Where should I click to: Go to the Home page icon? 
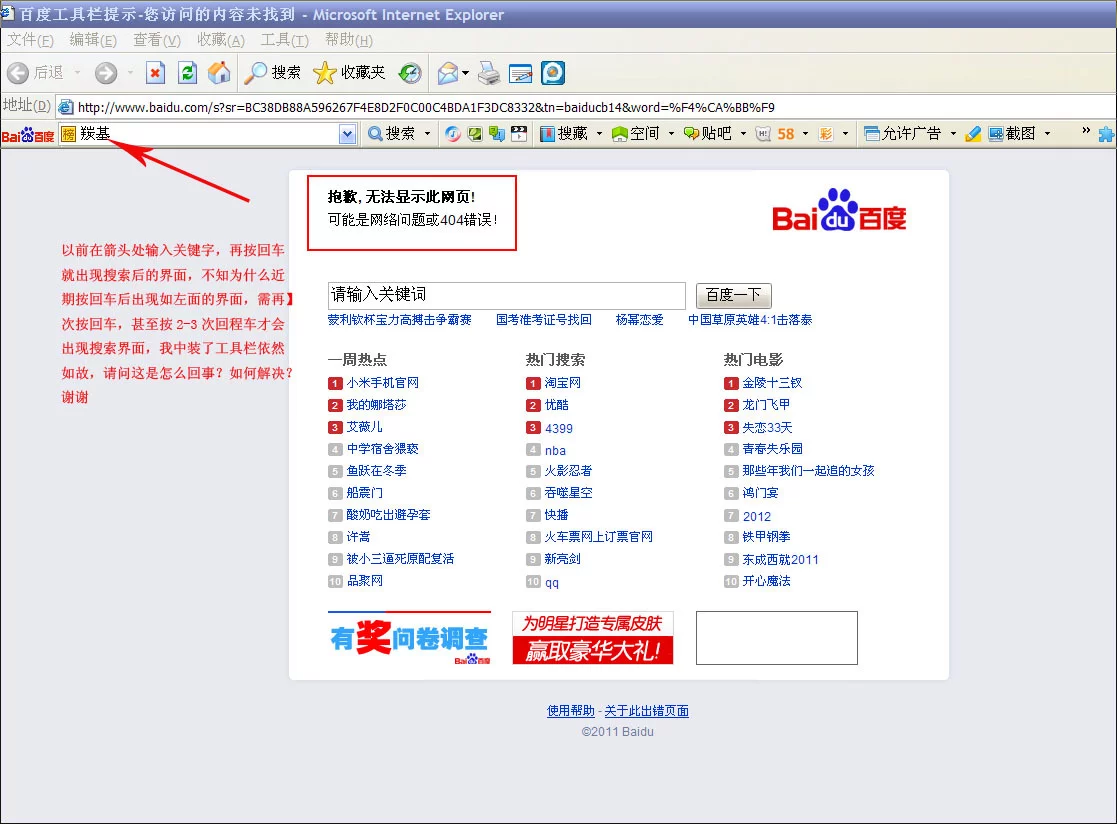(219, 73)
